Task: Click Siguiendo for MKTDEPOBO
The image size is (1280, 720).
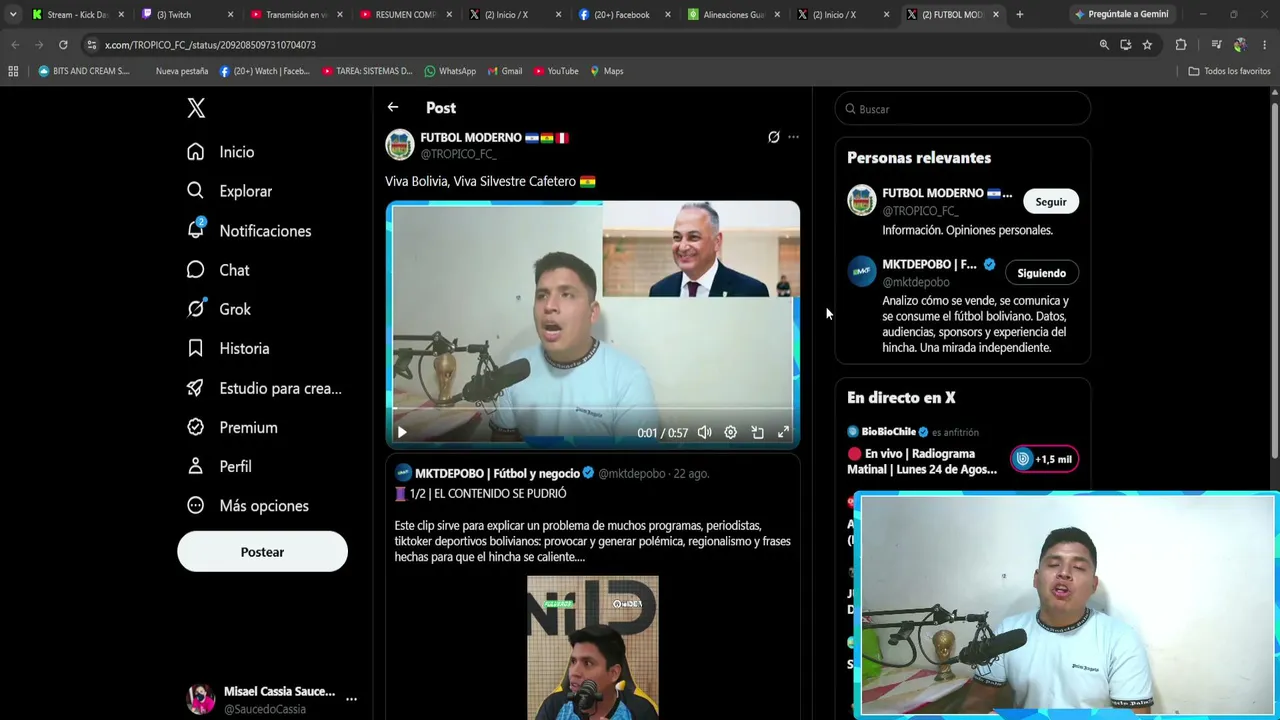Action: 1042,273
